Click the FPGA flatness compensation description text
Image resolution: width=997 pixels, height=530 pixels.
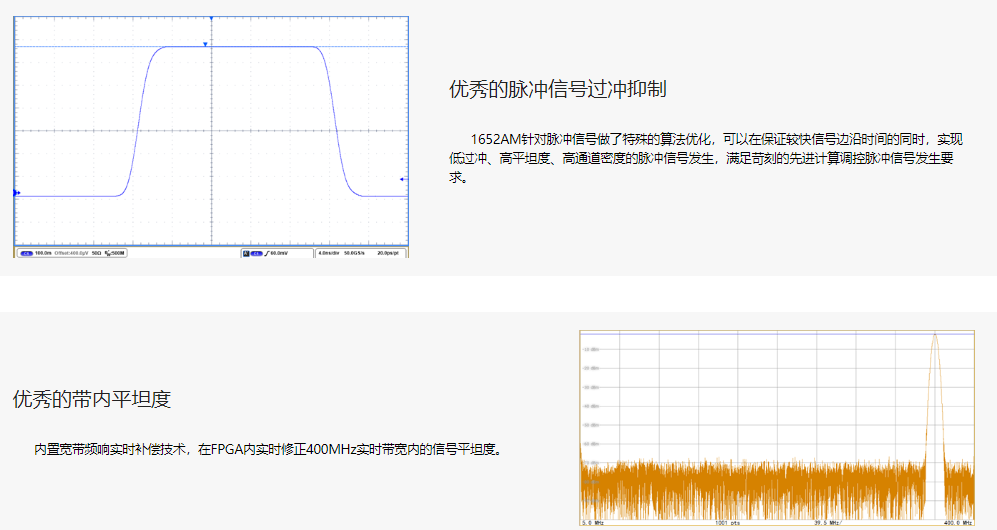click(x=268, y=449)
